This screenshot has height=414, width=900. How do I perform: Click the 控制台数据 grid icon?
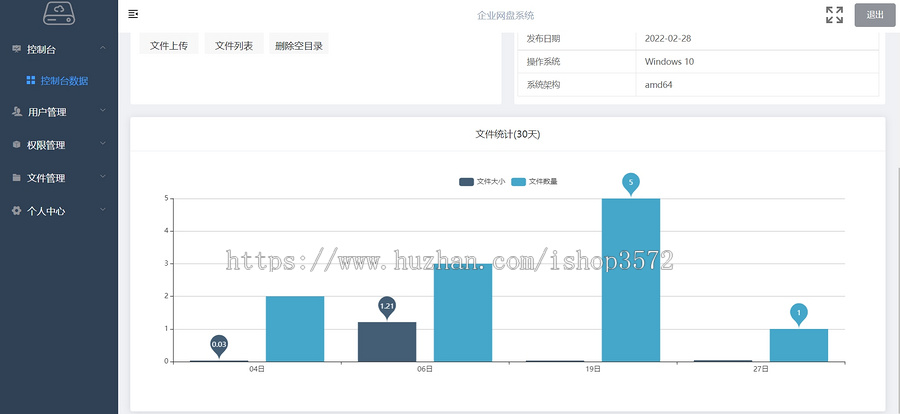tap(31, 80)
